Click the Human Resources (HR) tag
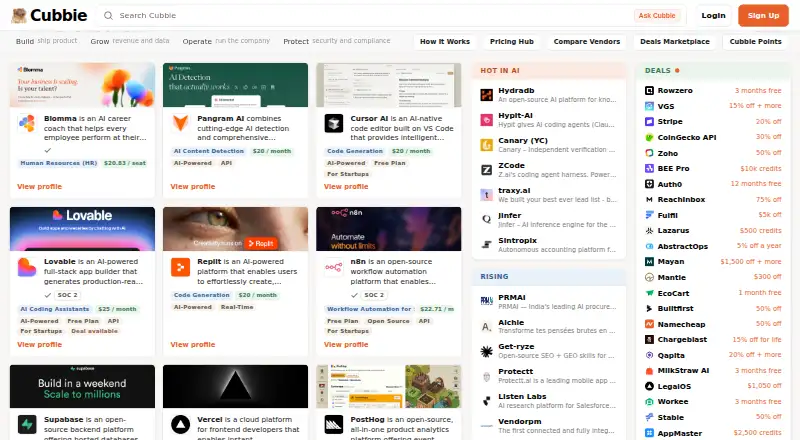 pyautogui.click(x=59, y=163)
